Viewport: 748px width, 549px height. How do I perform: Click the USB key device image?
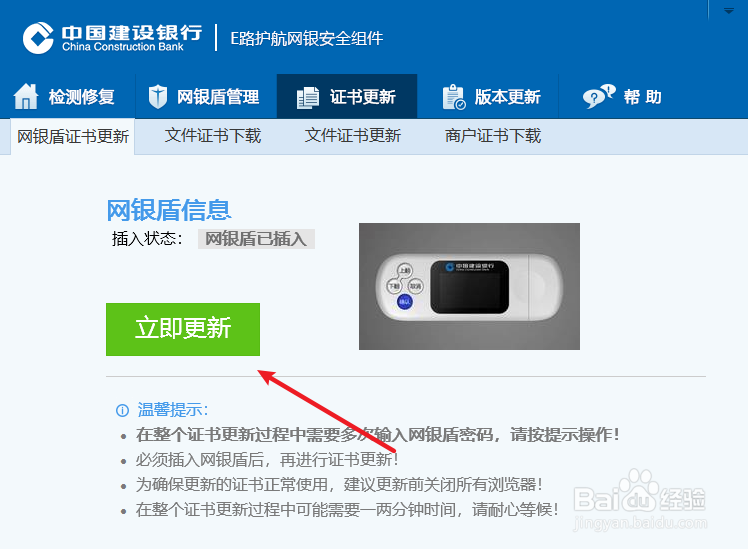point(469,286)
